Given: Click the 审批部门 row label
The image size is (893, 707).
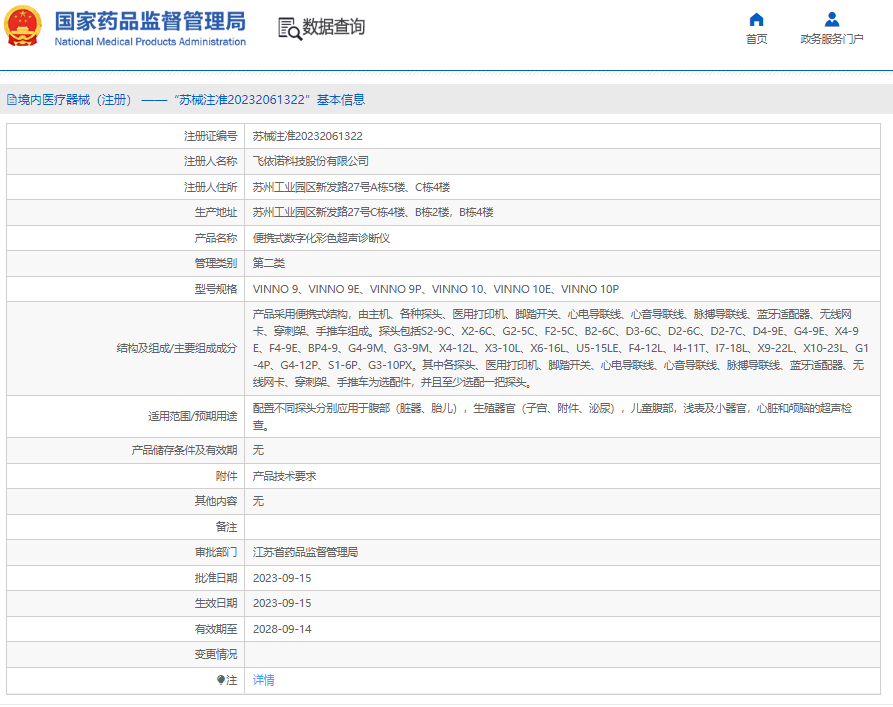Looking at the screenshot, I should [x=216, y=553].
